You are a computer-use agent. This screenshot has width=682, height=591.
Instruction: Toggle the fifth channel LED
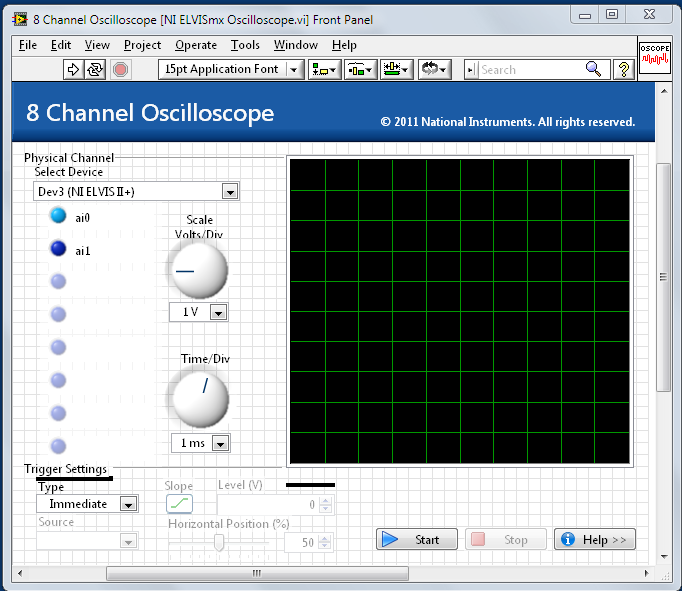coord(58,347)
